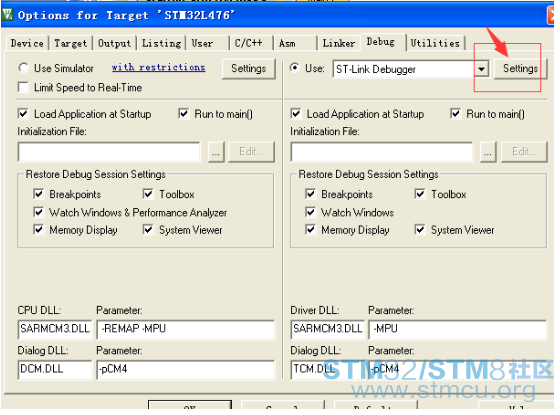Toggle debugger Watch Windows checkbox

(x=311, y=212)
